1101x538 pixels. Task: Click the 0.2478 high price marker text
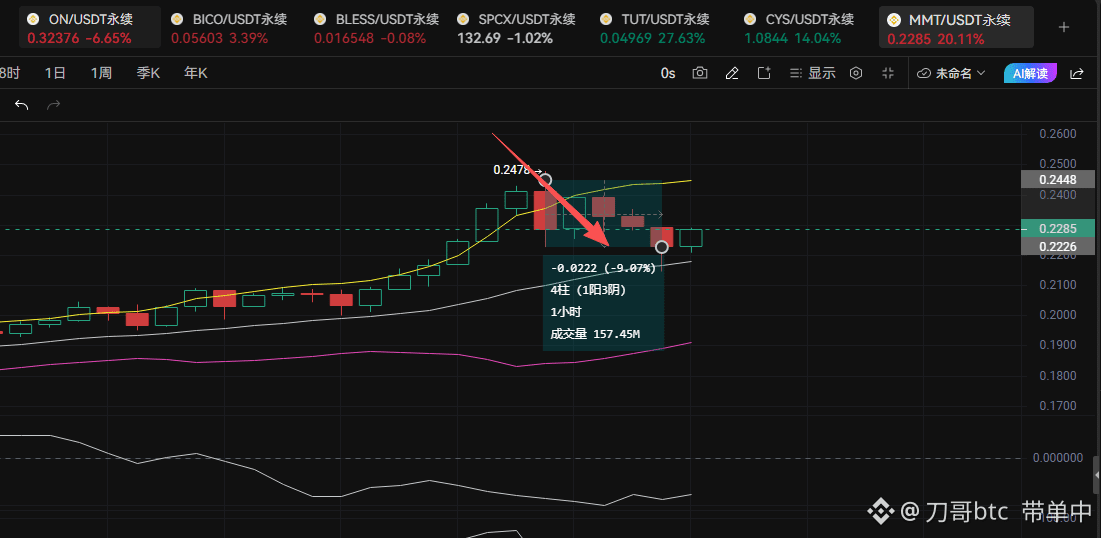[x=514, y=169]
